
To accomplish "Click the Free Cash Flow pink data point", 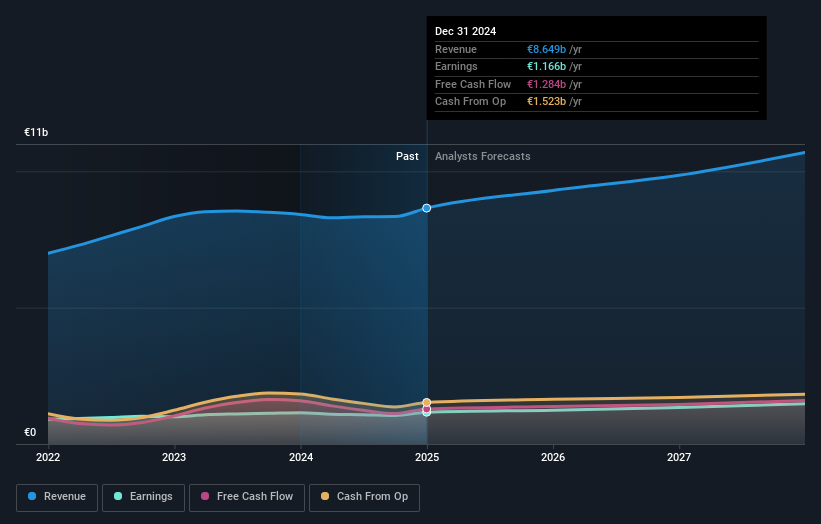I will 427,409.
